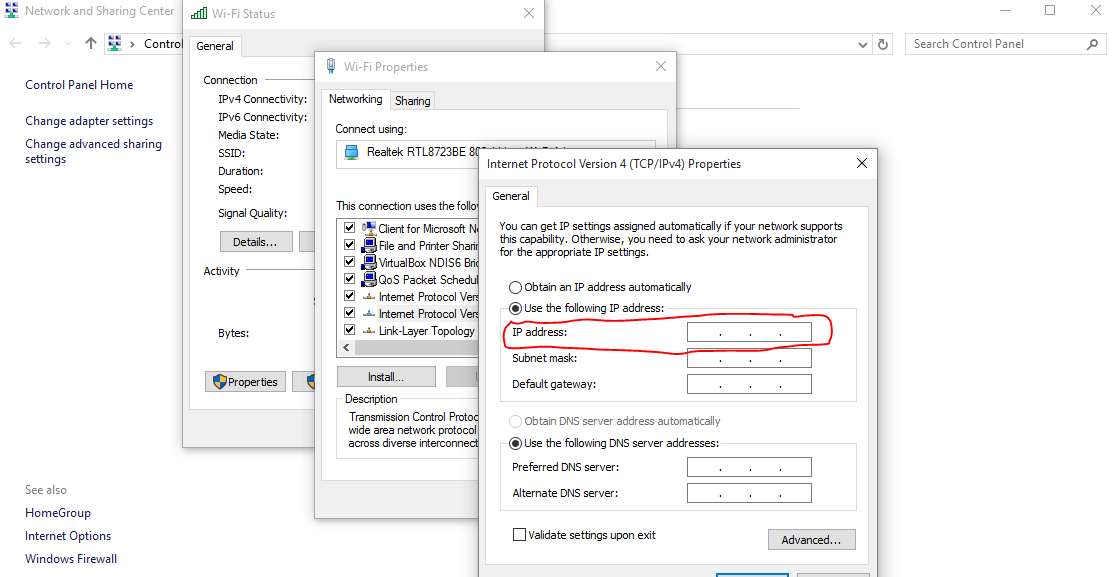Navigate forward with the forward arrow
This screenshot has height=577, width=1119.
pyautogui.click(x=44, y=44)
